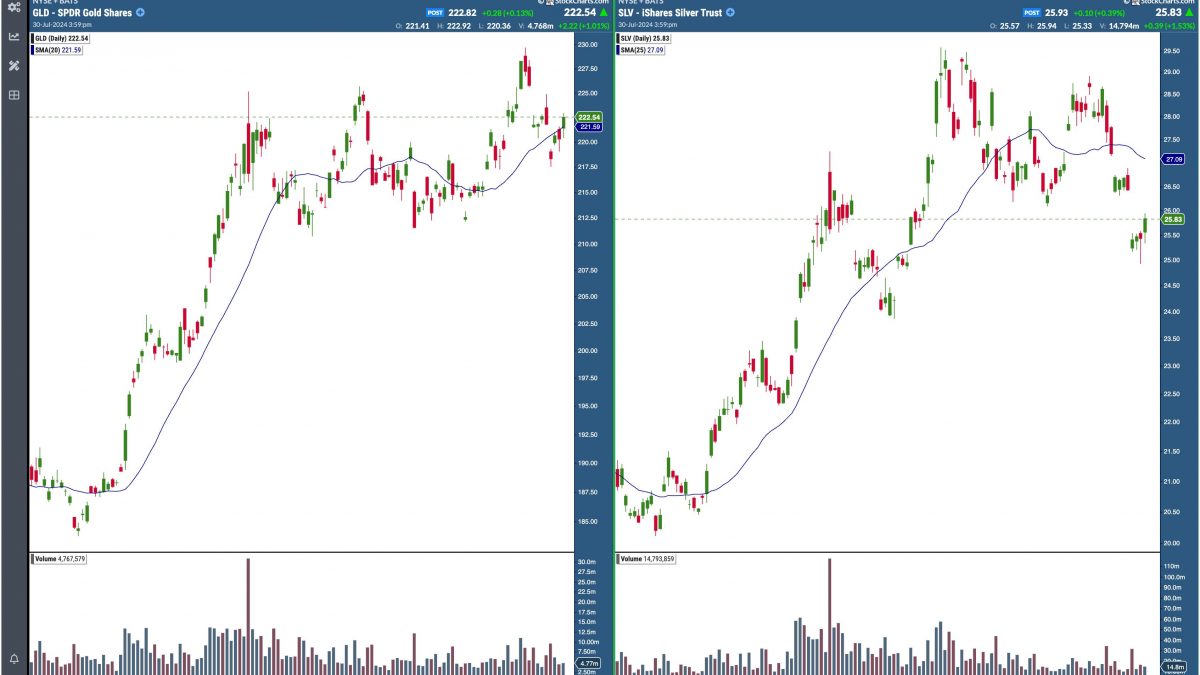Select the Volume 4,767,579 legend label
This screenshot has height=675, width=1200.
[61, 559]
